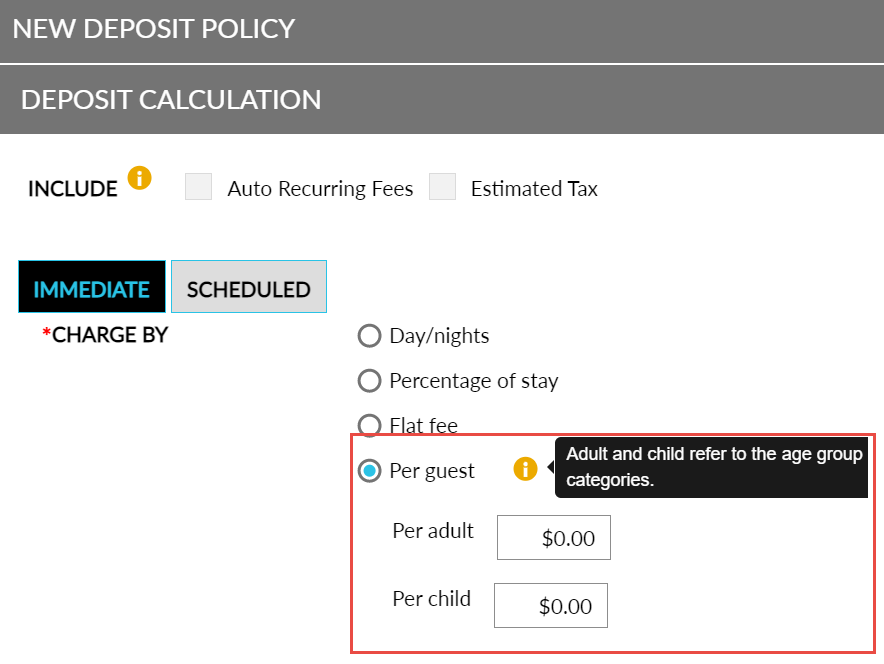The image size is (884, 664).
Task: Collapse the DEPOSIT CALCULATION section header
Action: (171, 99)
